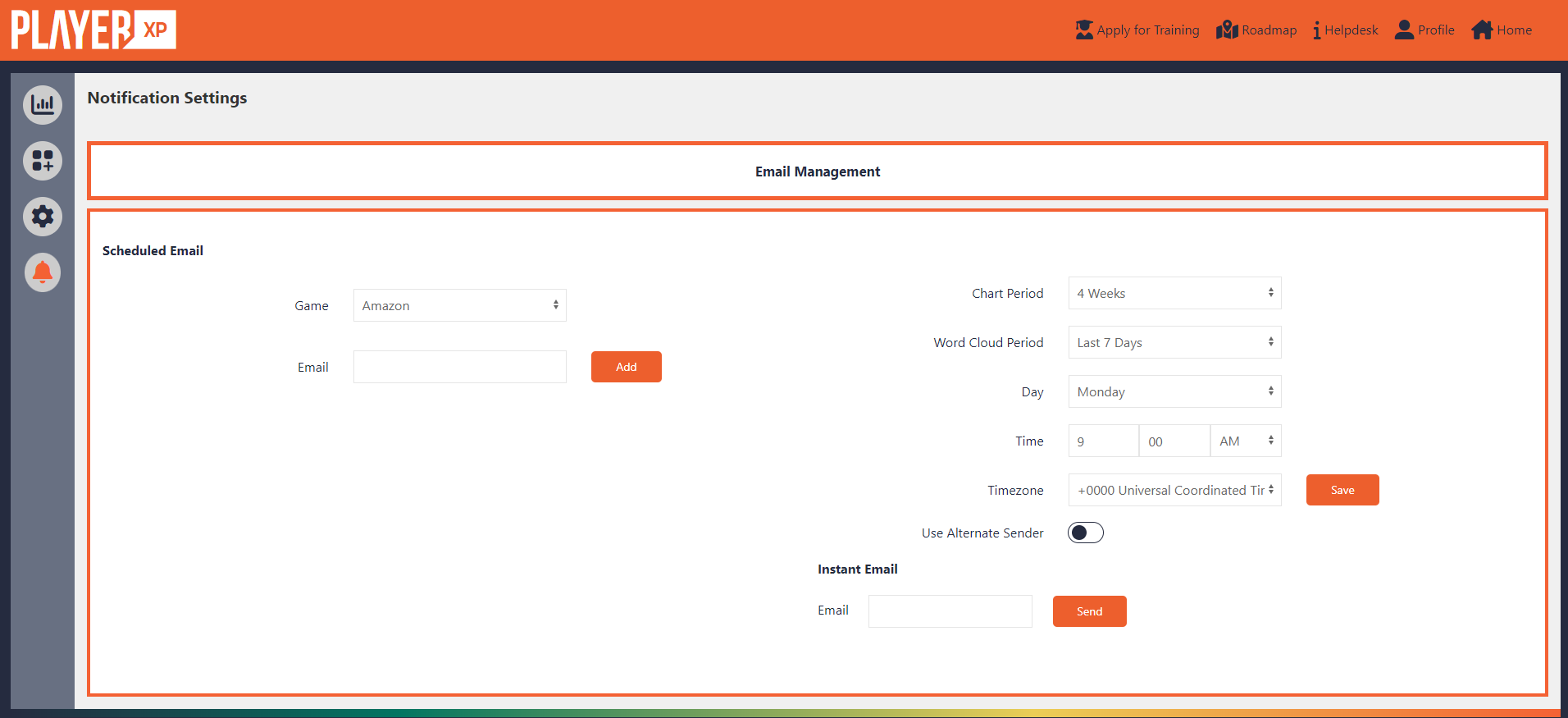Toggle the Use Alternate Sender switch

[x=1086, y=533]
